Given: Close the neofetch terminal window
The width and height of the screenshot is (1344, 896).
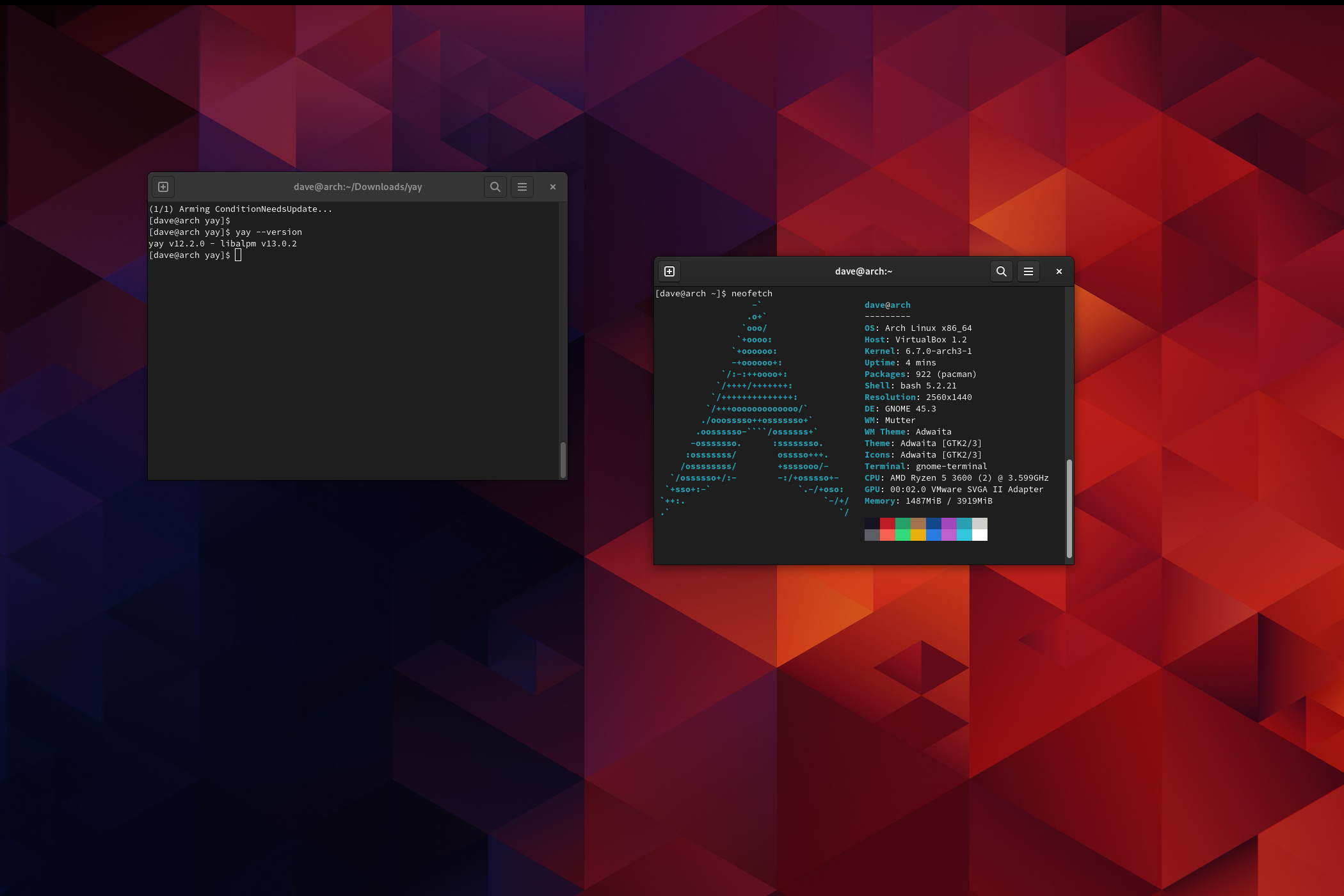Looking at the screenshot, I should point(1059,271).
